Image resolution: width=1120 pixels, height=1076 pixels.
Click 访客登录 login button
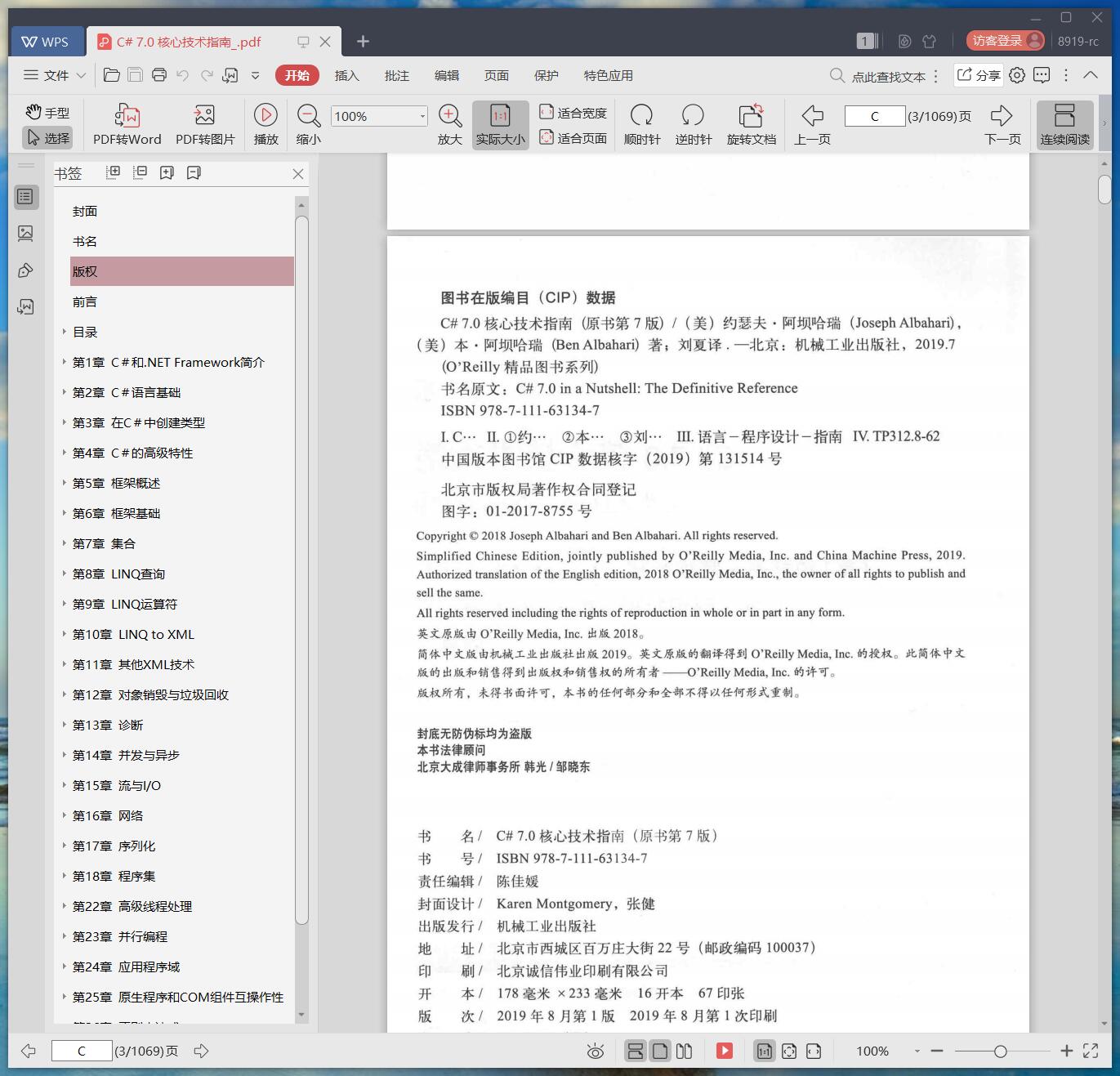[1006, 41]
